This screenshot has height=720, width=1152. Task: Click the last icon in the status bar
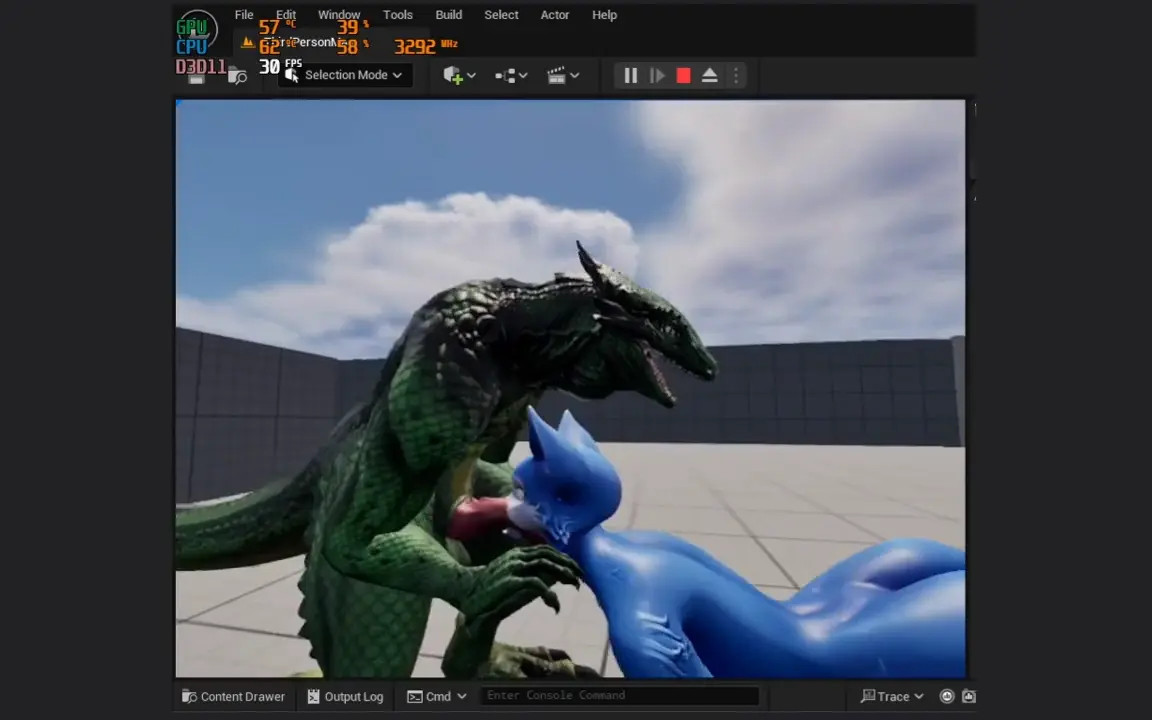(x=969, y=696)
